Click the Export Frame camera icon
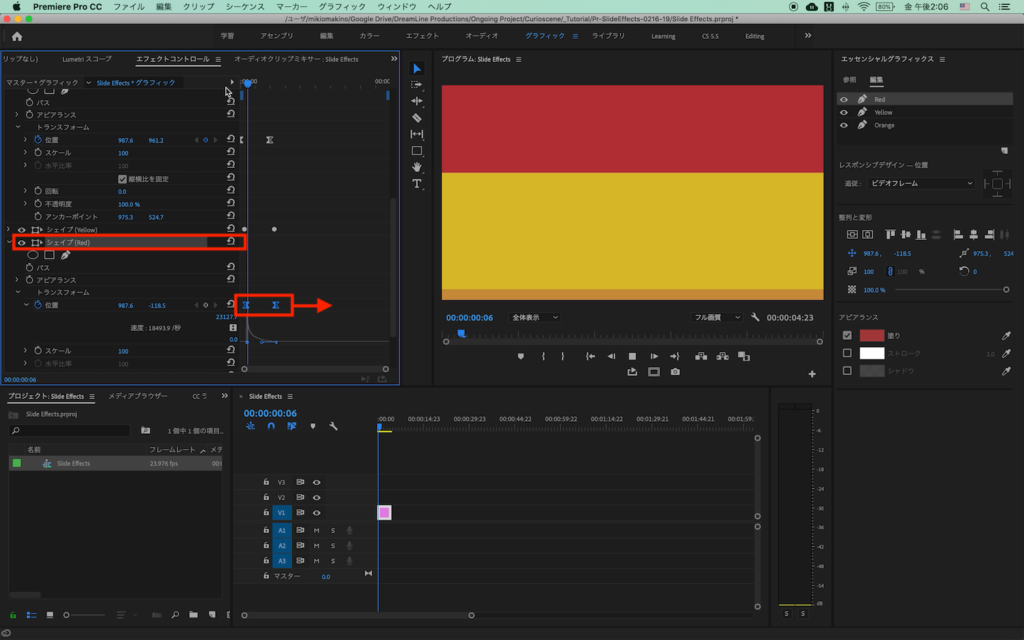The height and width of the screenshot is (640, 1024). (675, 372)
